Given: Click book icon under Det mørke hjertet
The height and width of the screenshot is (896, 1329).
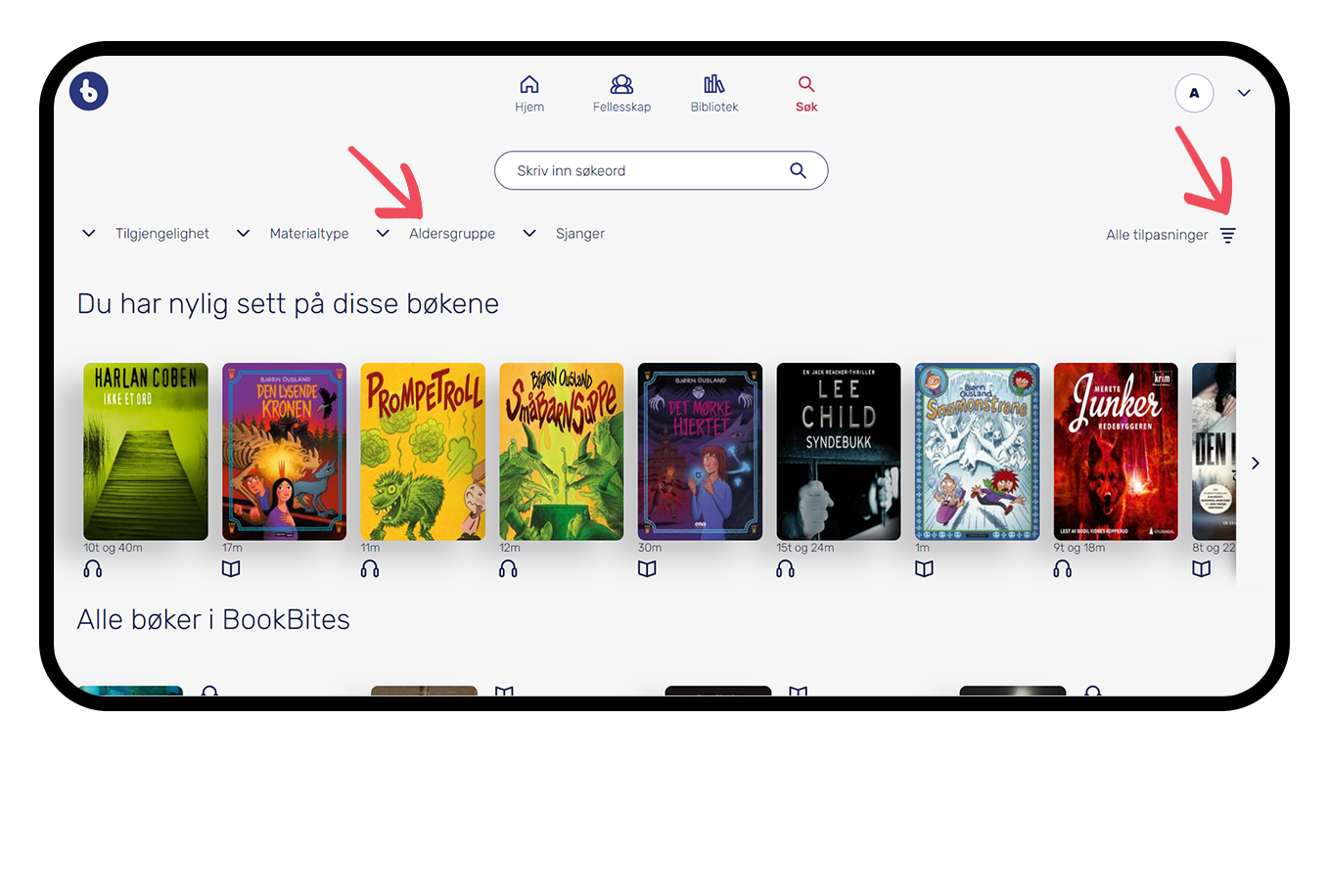Looking at the screenshot, I should click(647, 568).
